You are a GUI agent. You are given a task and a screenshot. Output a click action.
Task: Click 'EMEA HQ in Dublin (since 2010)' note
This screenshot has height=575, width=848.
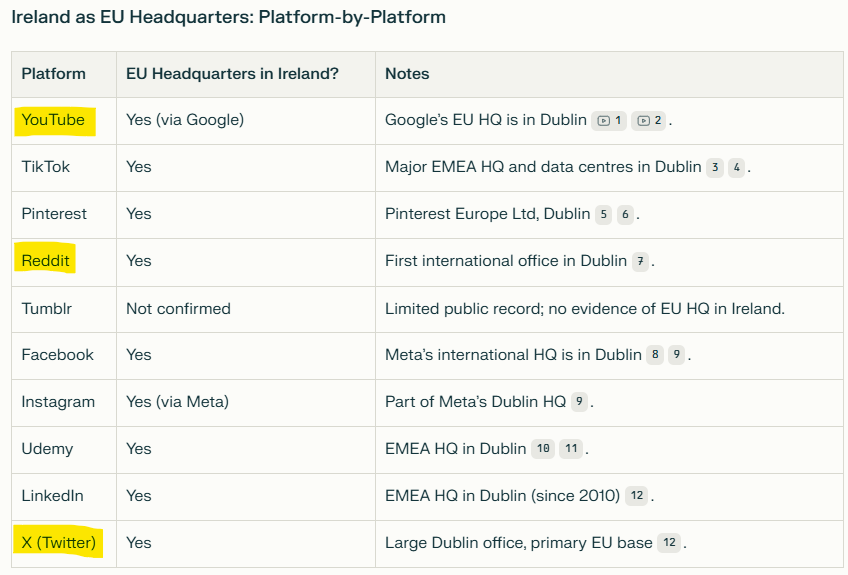(502, 496)
